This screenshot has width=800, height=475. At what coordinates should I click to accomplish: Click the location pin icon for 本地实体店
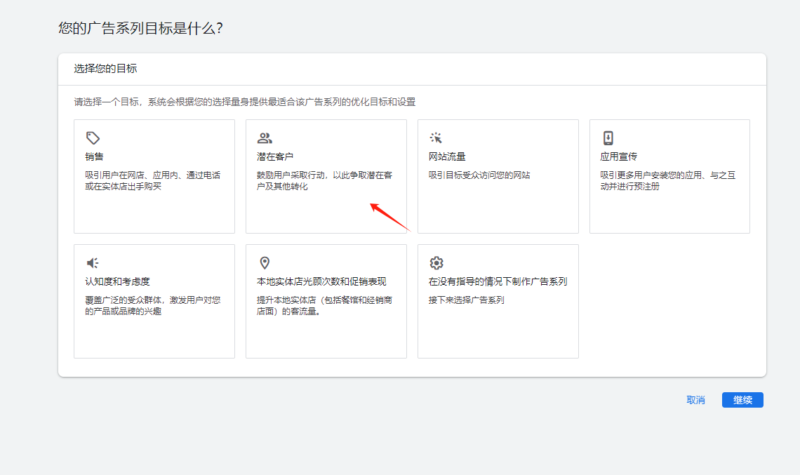[264, 263]
